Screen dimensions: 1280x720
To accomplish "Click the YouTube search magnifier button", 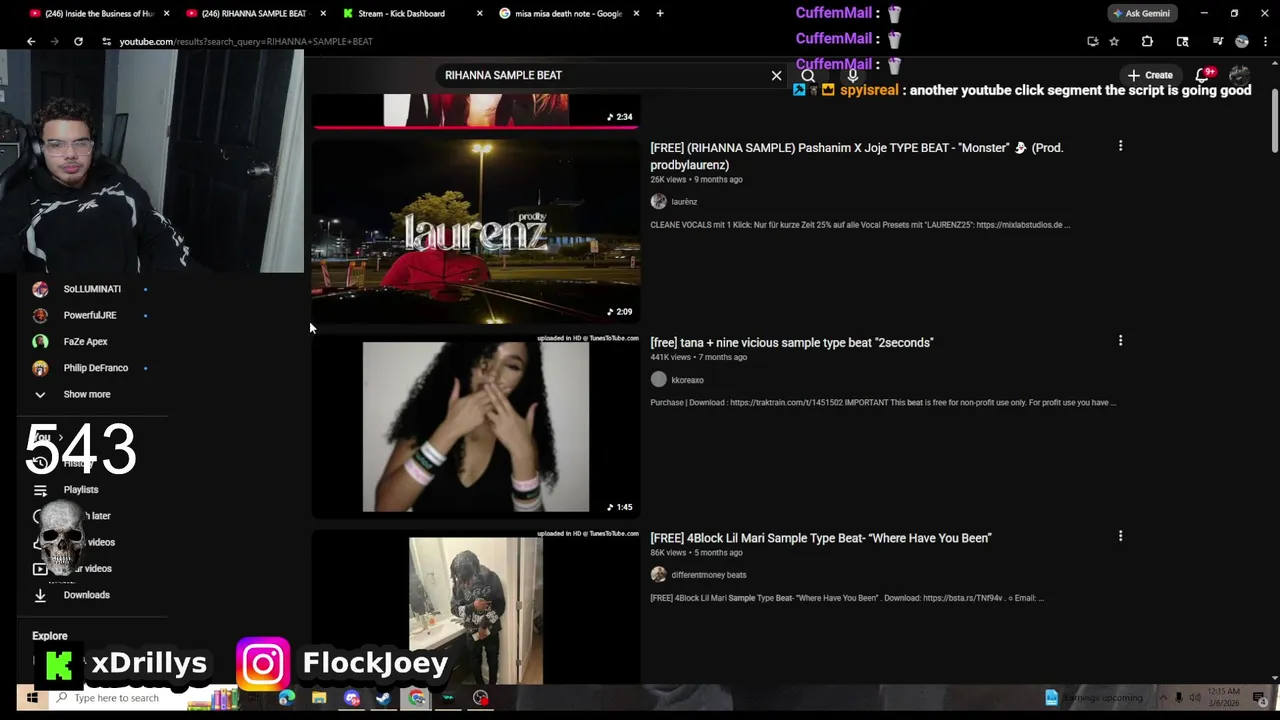I will (x=808, y=76).
